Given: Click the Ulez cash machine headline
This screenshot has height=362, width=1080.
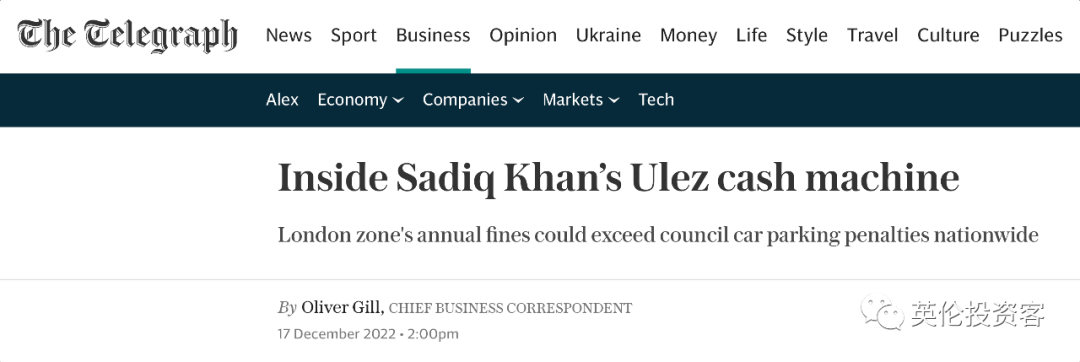Looking at the screenshot, I should (x=619, y=178).
